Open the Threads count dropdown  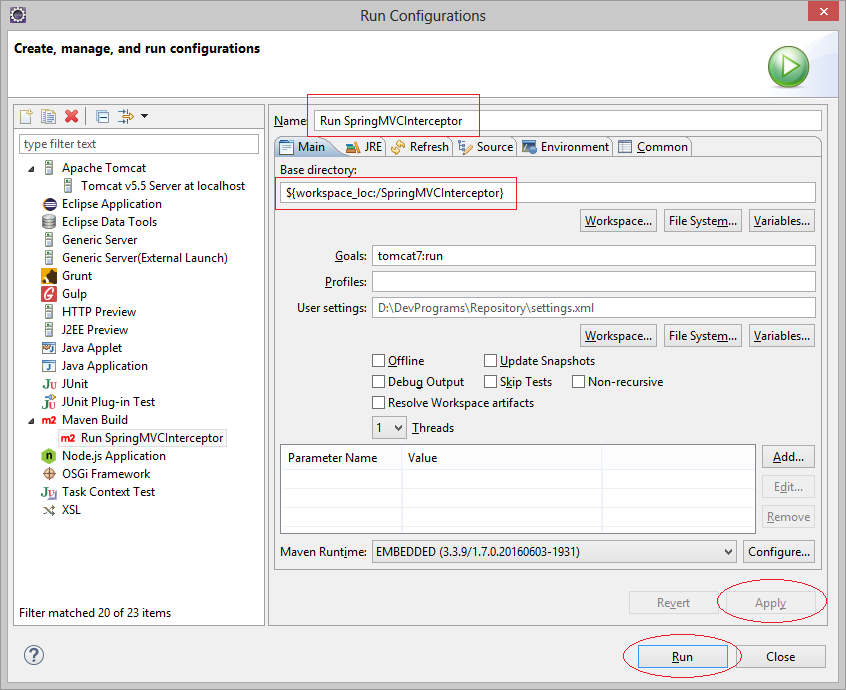pos(389,428)
